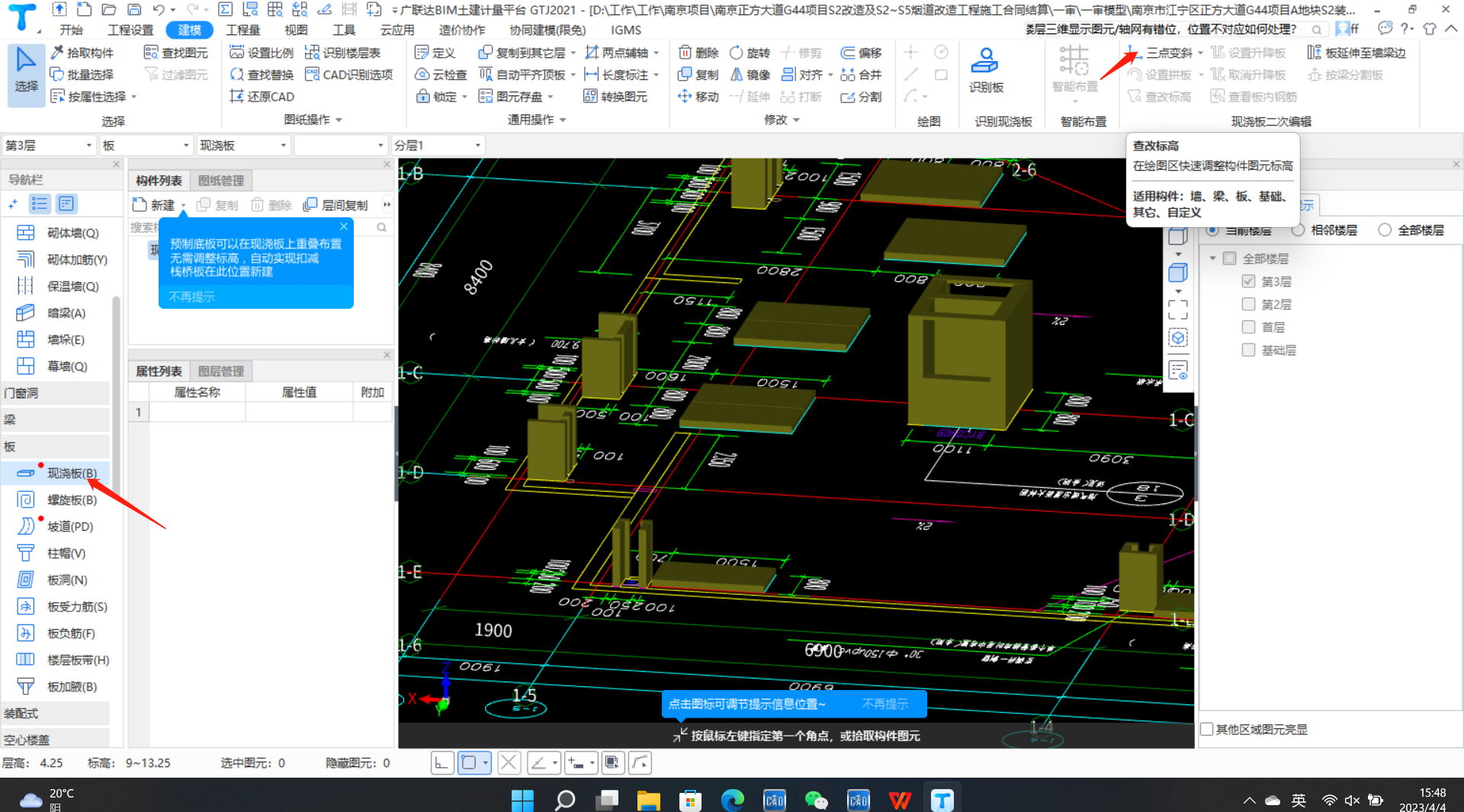Click 层间复制 inter-floor copy button
Image resolution: width=1464 pixels, height=812 pixels.
pos(335,205)
